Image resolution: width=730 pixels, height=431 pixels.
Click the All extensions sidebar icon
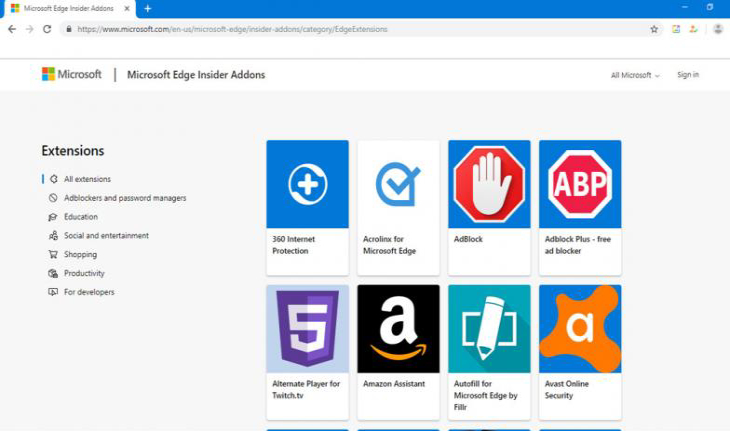[x=54, y=179]
